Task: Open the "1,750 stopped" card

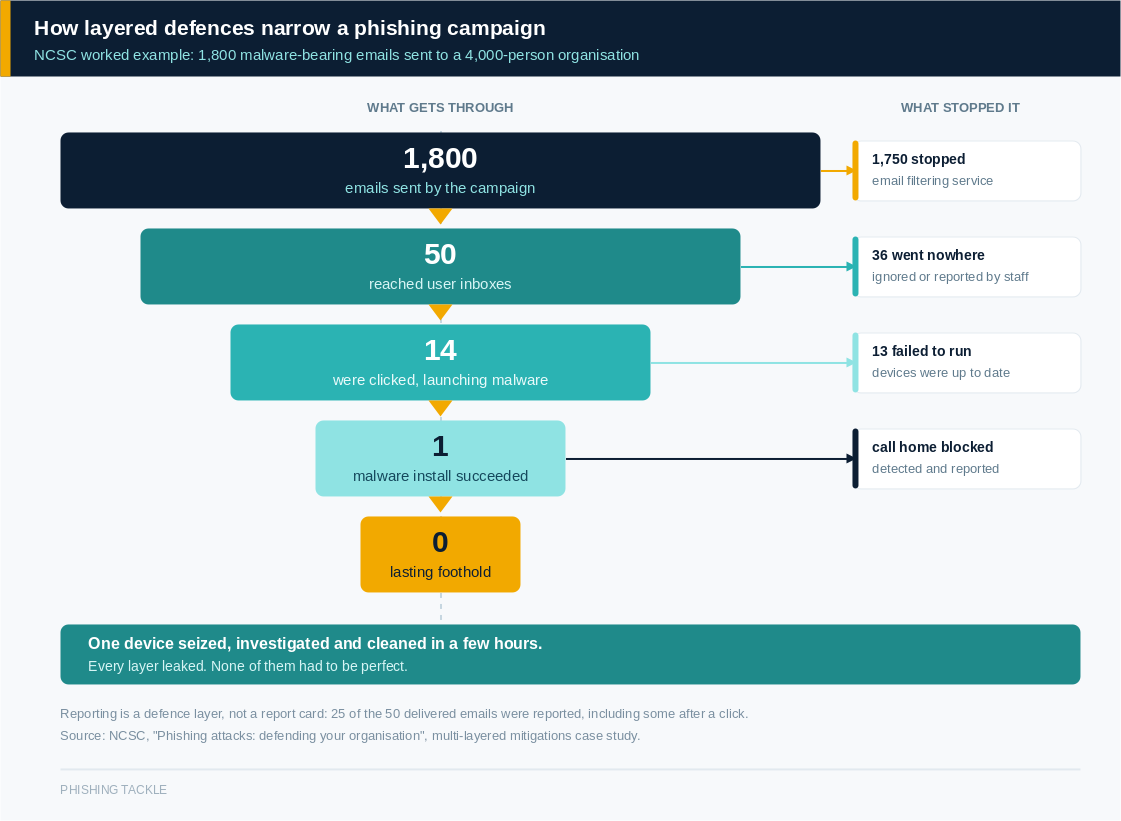Action: pos(966,170)
